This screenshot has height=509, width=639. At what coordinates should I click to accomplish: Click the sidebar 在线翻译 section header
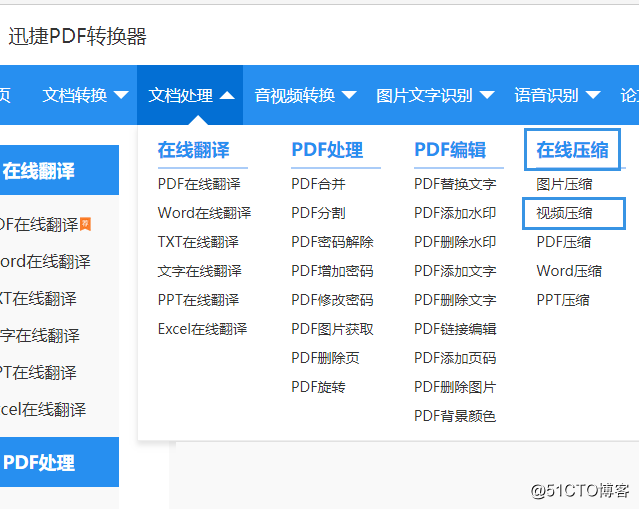click(59, 170)
